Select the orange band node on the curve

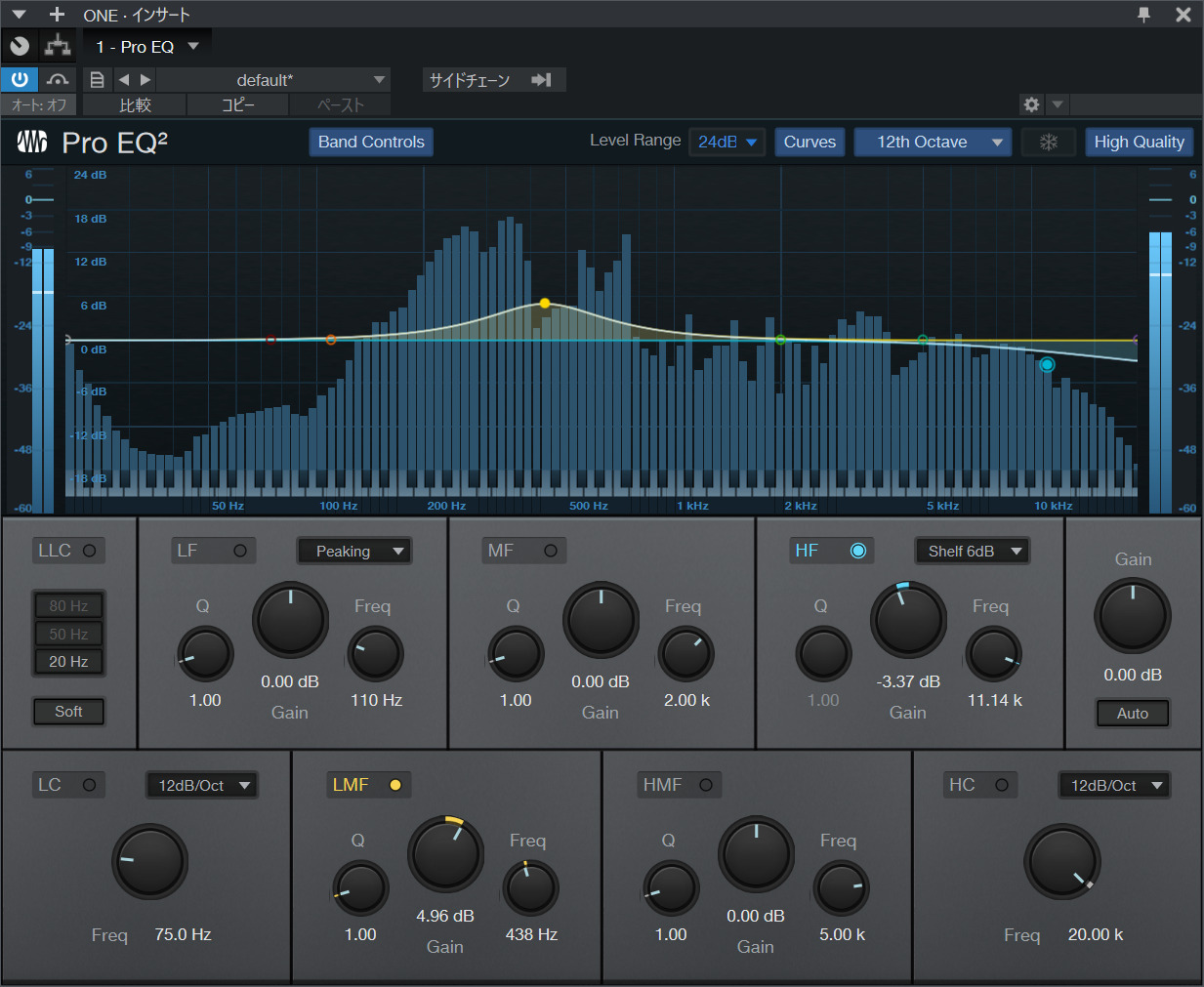click(331, 340)
